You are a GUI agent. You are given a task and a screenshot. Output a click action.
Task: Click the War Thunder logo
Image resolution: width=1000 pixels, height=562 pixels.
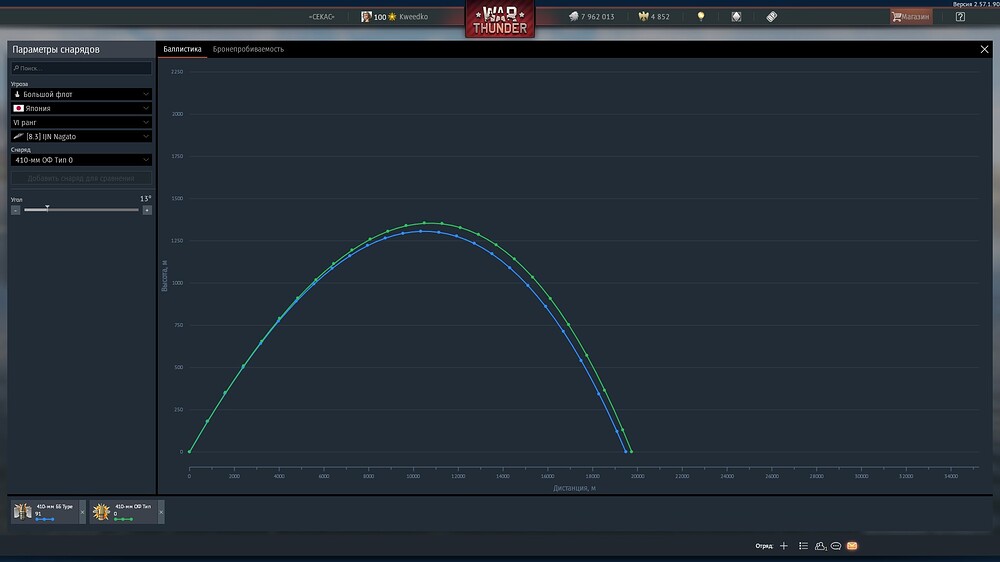click(x=500, y=19)
